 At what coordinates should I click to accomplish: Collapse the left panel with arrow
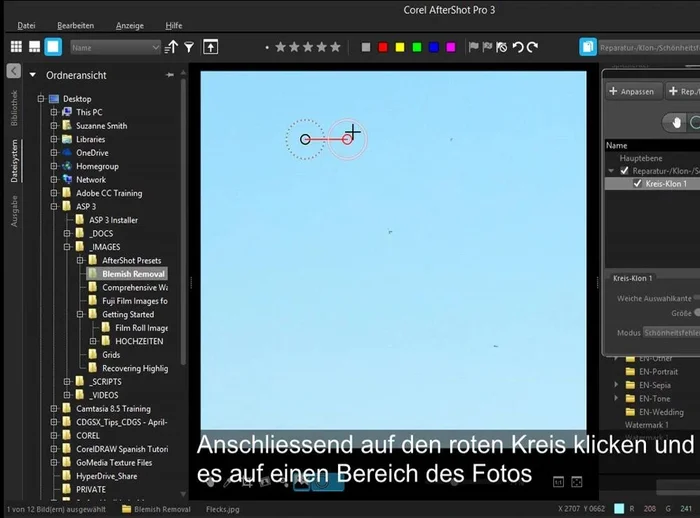click(x=14, y=71)
